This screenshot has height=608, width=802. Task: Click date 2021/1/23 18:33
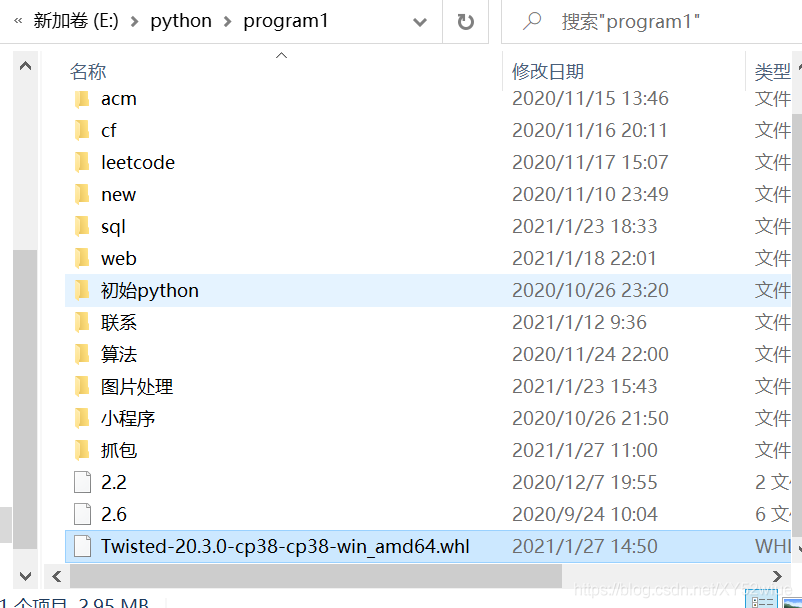[585, 226]
